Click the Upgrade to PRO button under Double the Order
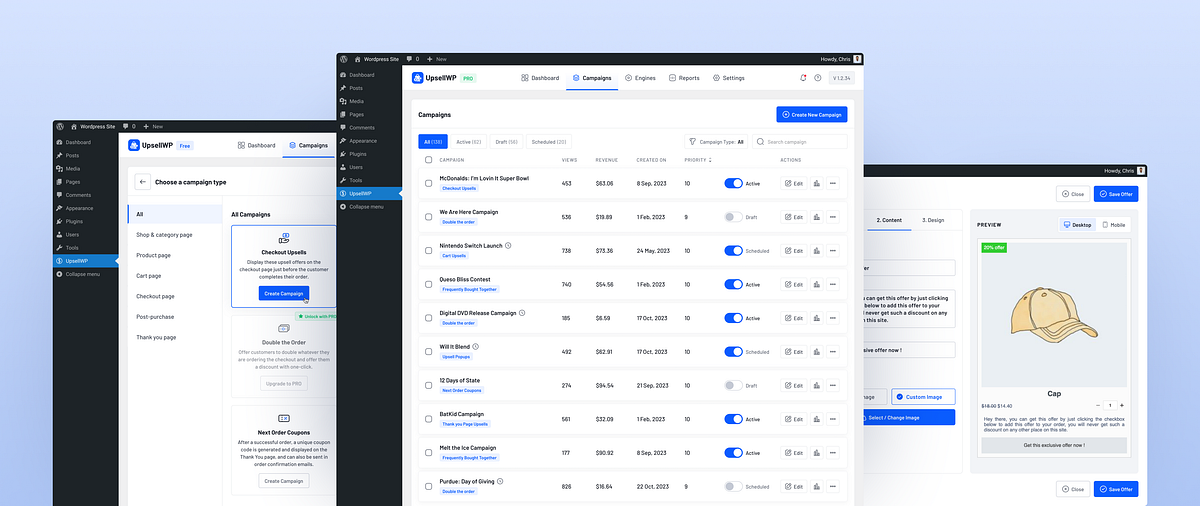Screen dimensions: 1200x506 (x=284, y=383)
